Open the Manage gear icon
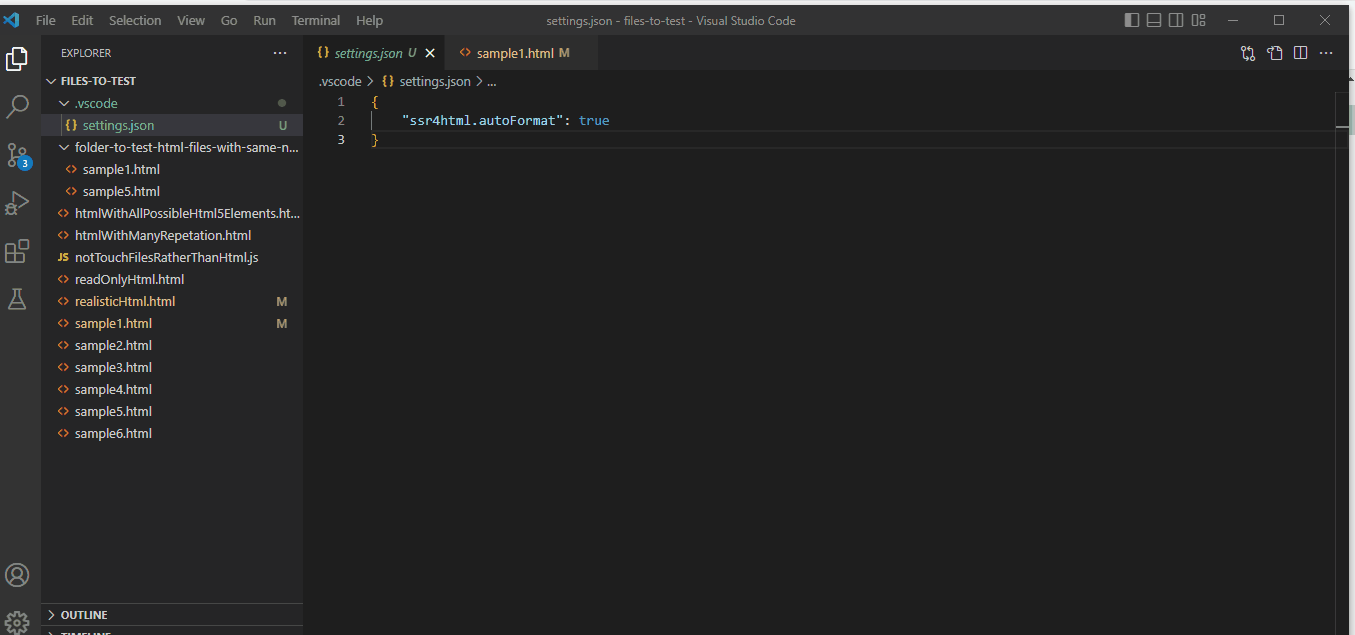The image size is (1355, 635). (17, 622)
